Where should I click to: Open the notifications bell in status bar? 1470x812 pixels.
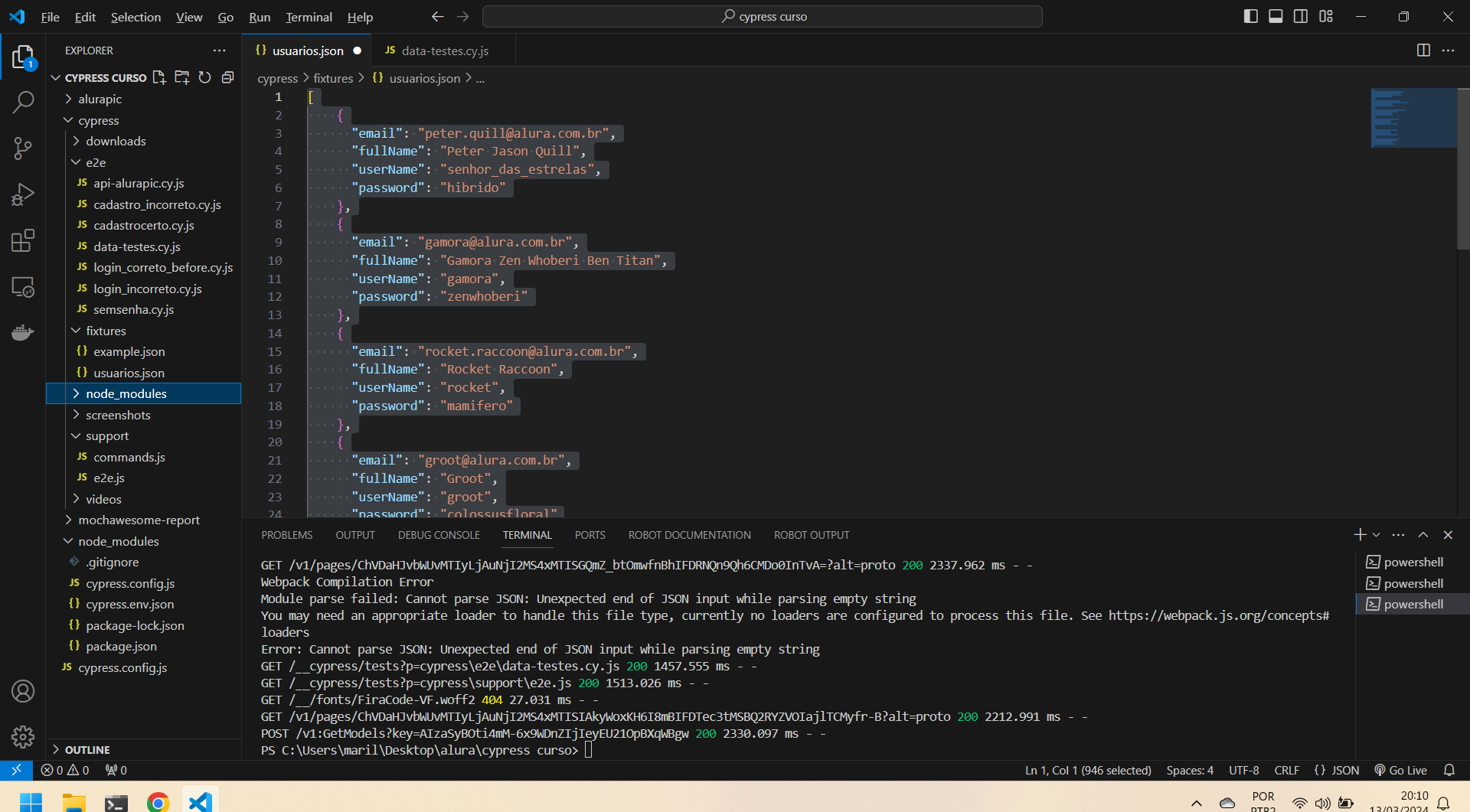point(1449,771)
